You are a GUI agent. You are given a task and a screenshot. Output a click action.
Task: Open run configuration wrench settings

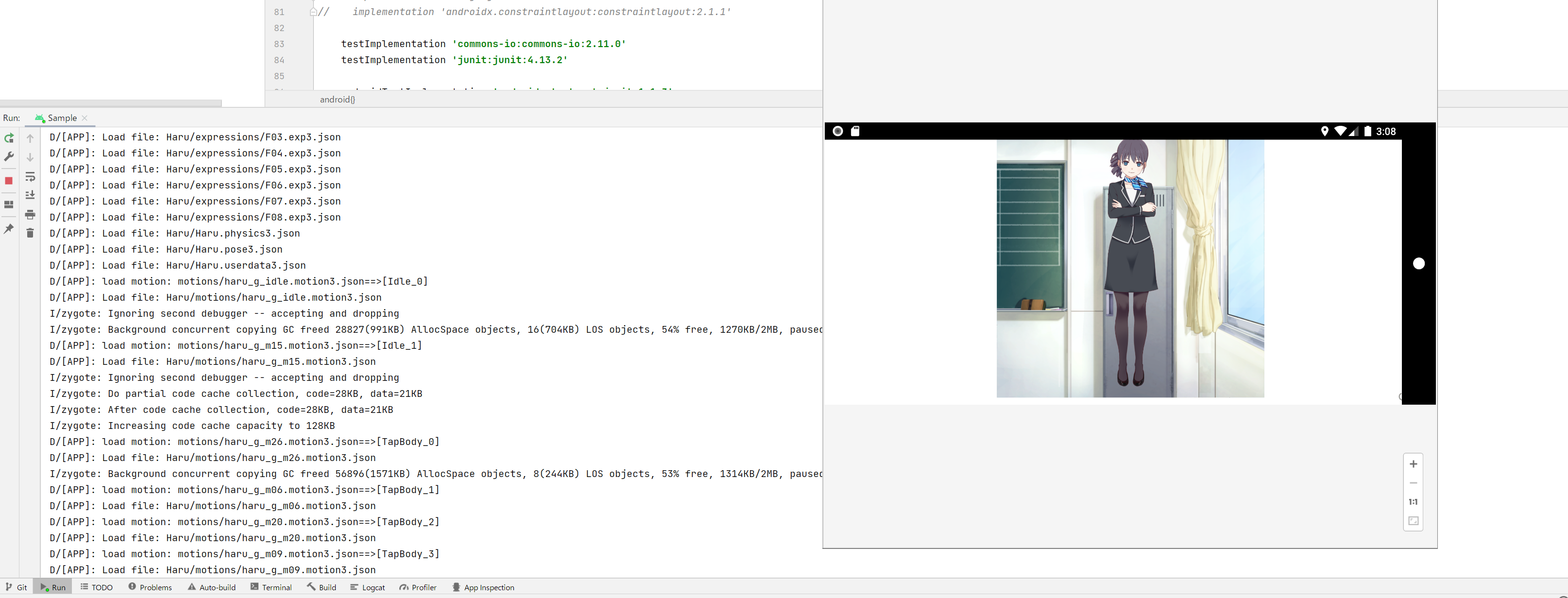[x=9, y=156]
